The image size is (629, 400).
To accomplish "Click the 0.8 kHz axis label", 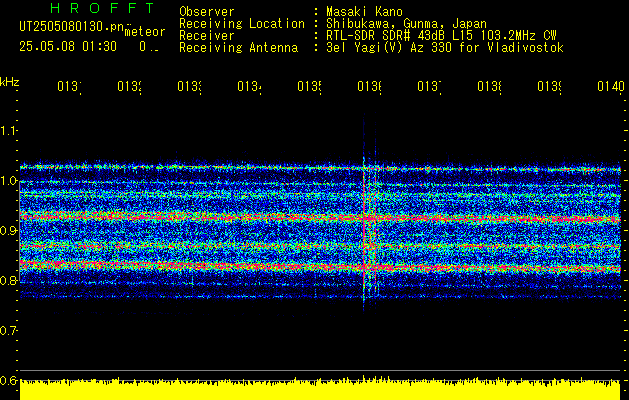I will point(8,280).
